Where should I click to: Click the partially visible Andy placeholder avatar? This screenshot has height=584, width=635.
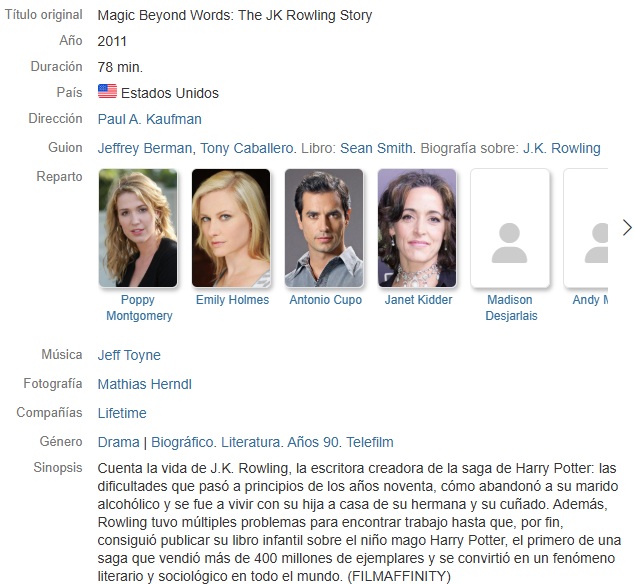click(586, 228)
